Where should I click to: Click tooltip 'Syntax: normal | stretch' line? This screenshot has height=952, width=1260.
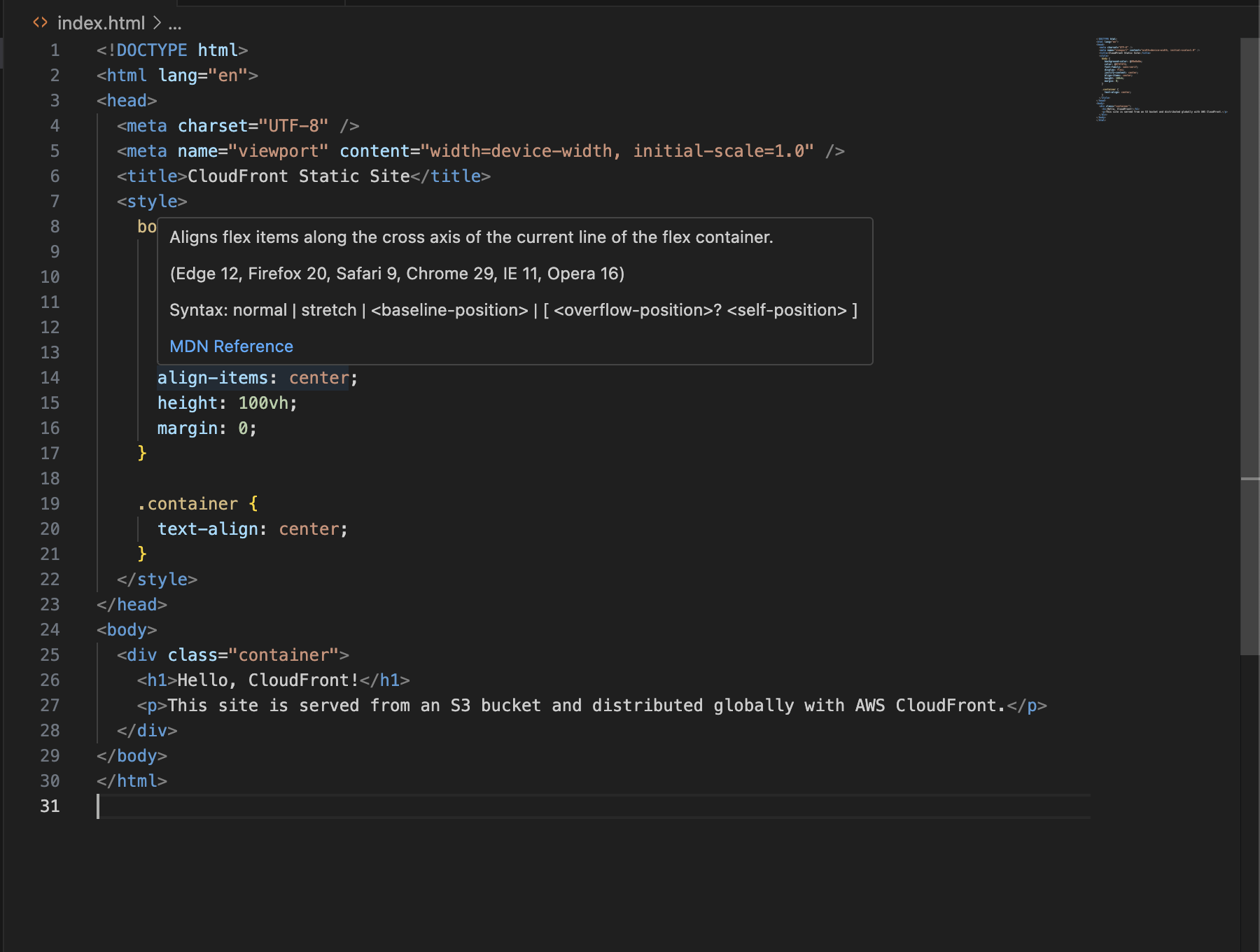click(x=514, y=310)
